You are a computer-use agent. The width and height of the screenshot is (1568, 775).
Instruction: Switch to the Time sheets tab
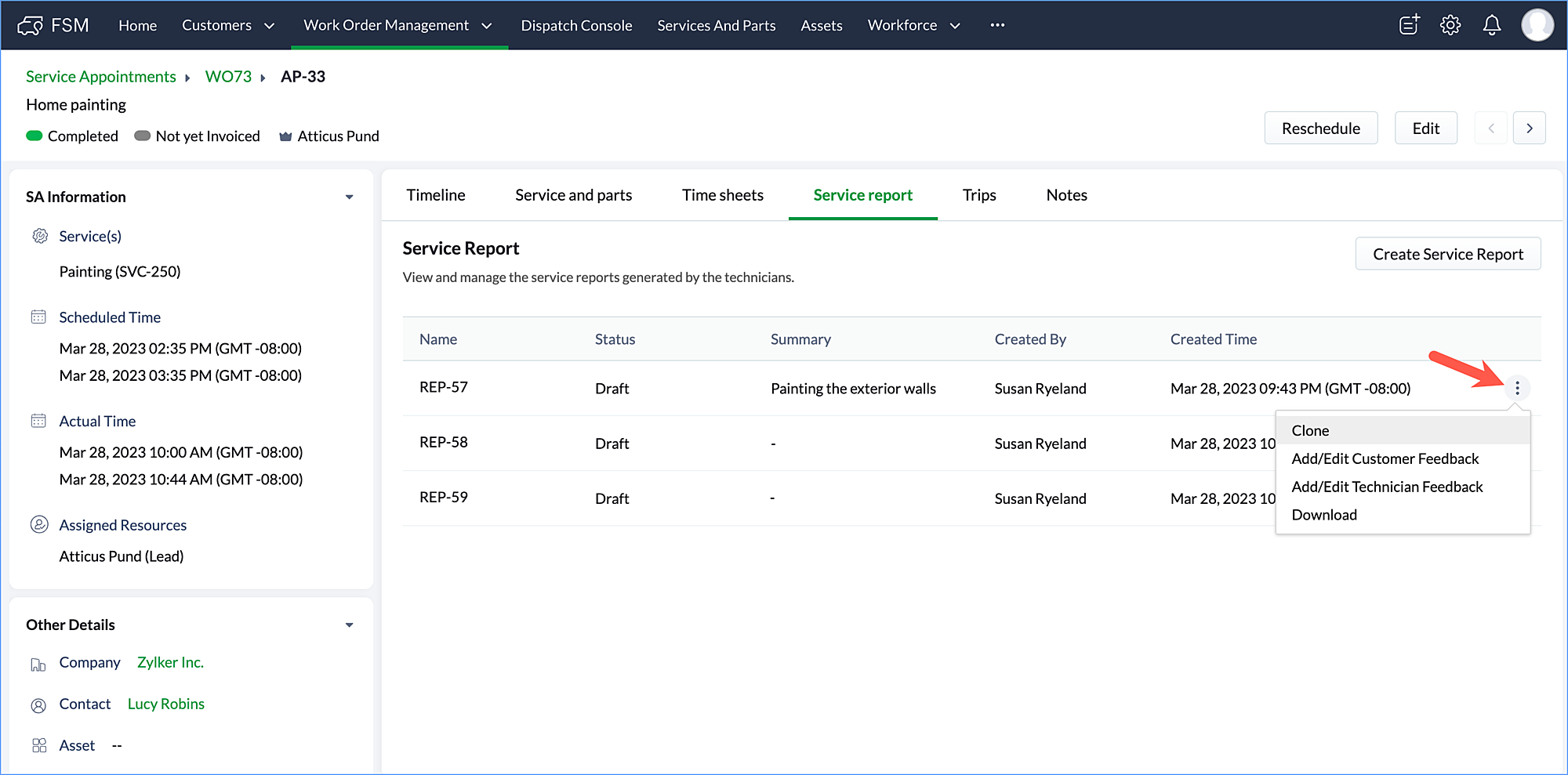pos(722,195)
